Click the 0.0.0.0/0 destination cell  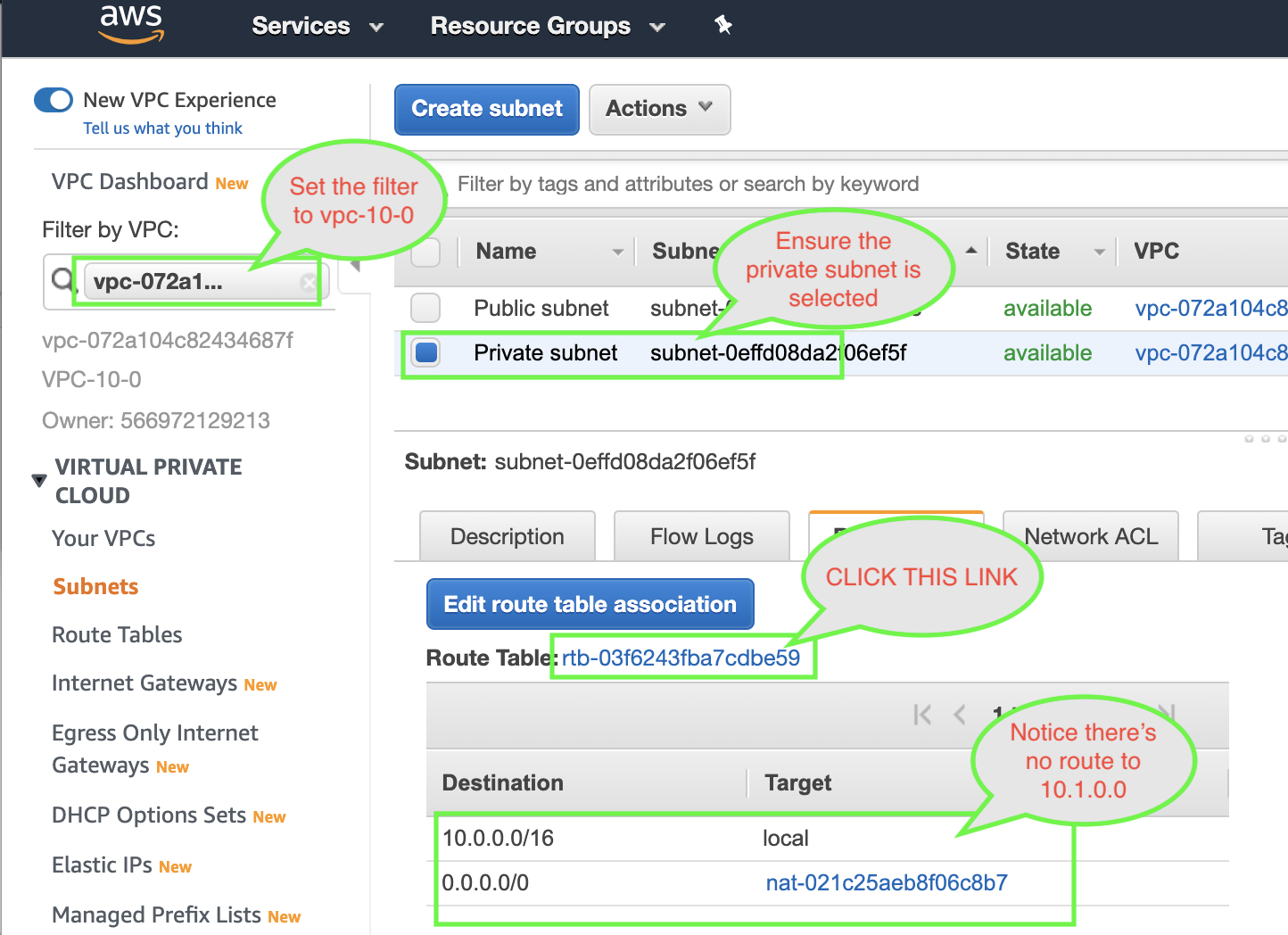(x=485, y=882)
